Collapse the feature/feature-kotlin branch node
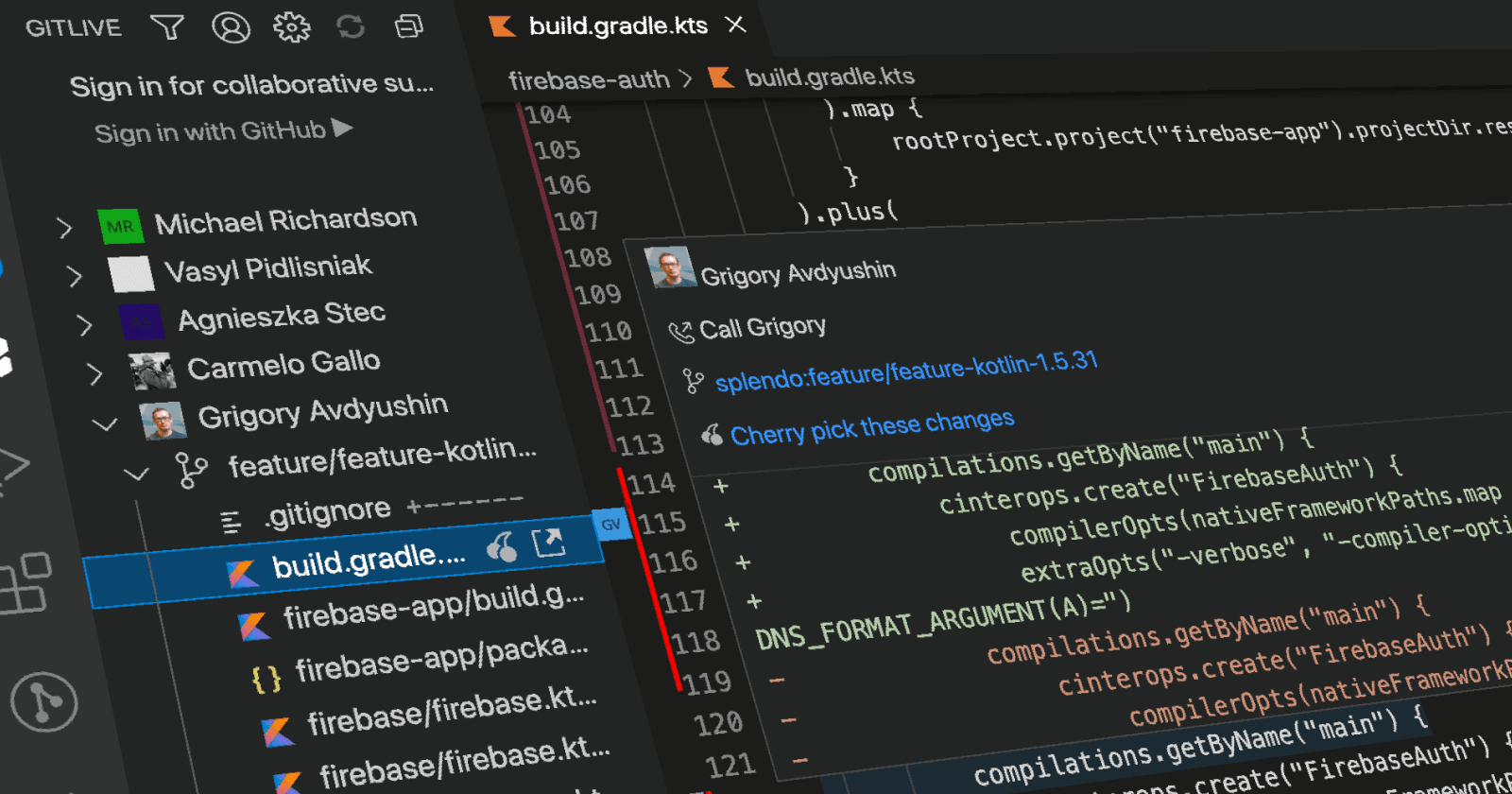The image size is (1512, 794). [137, 474]
